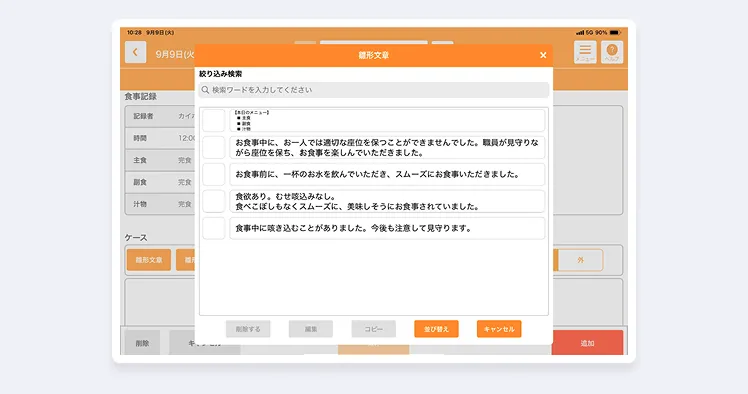
Task: Tap the 副食 row in 食事記録
Action: coord(160,182)
